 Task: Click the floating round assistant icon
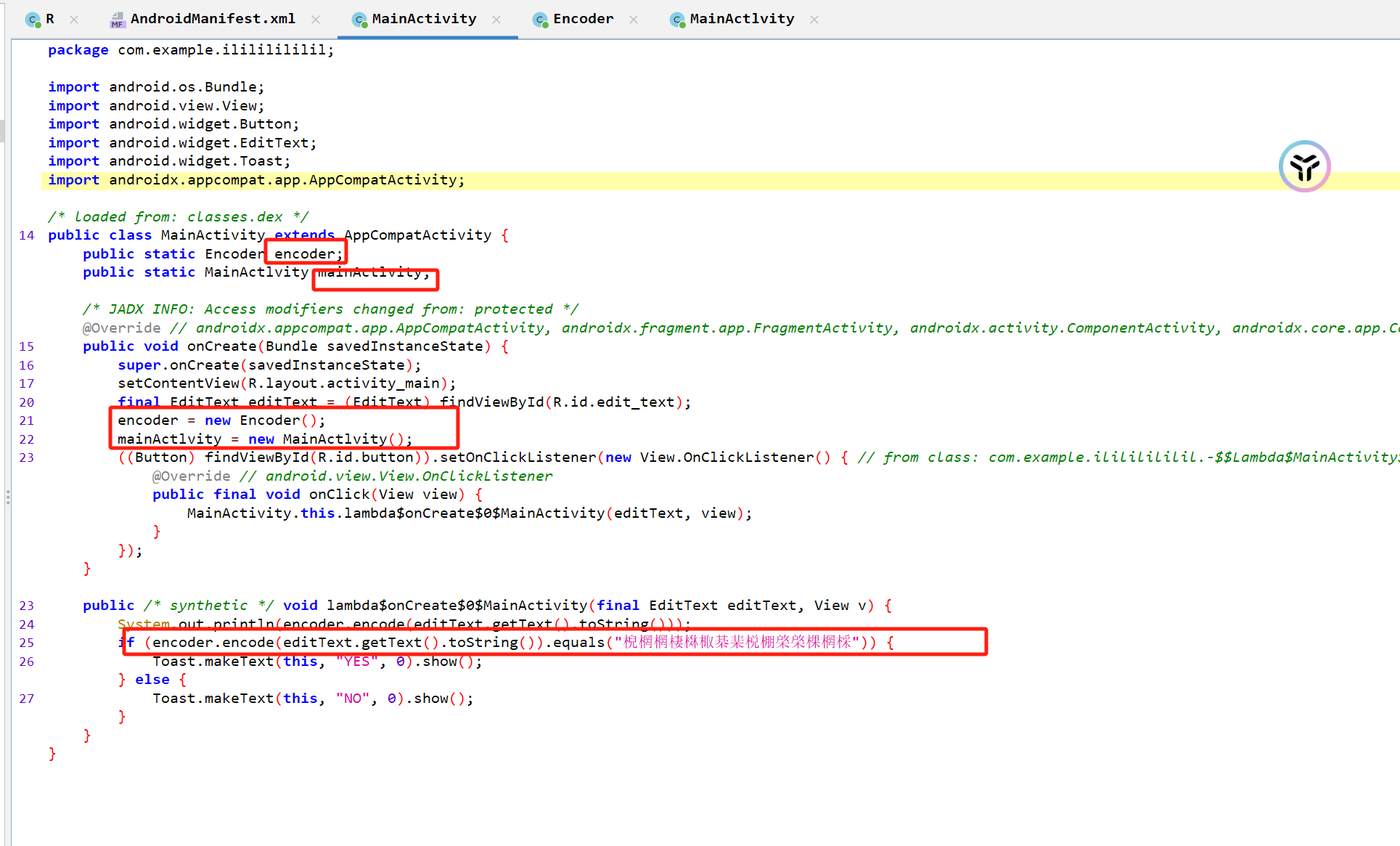[1304, 166]
